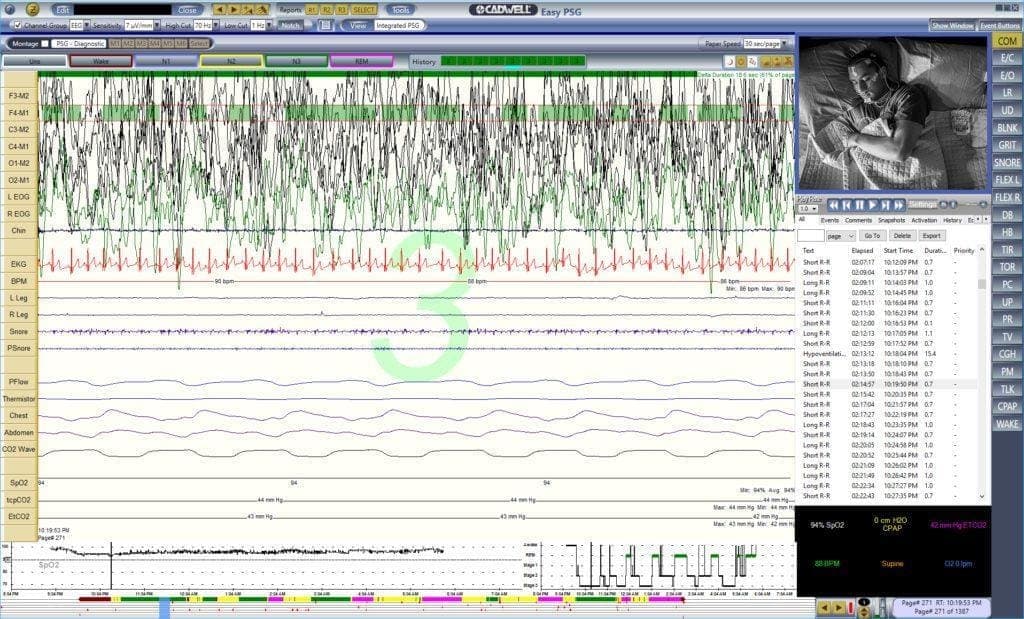Open the Snapshots tab
Viewport: 1024px width, 619px height.
click(891, 220)
